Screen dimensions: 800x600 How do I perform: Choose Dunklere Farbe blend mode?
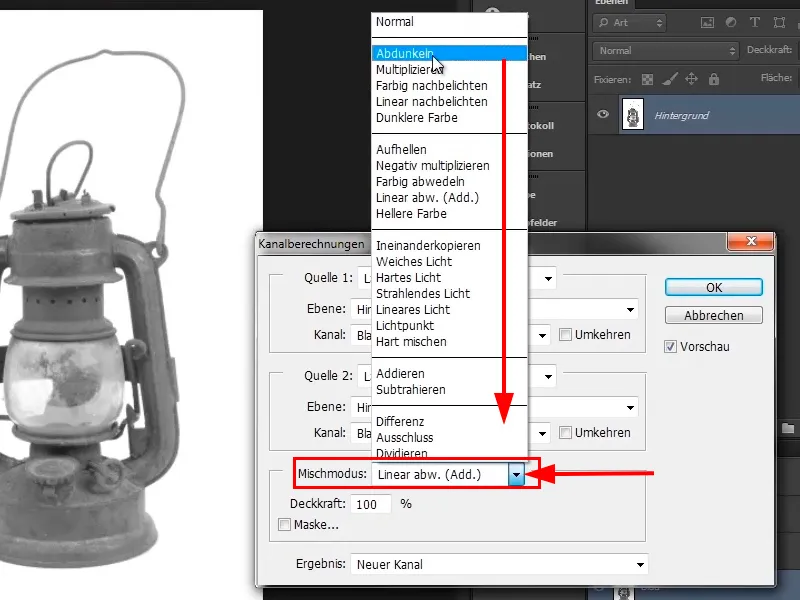[x=449, y=118]
